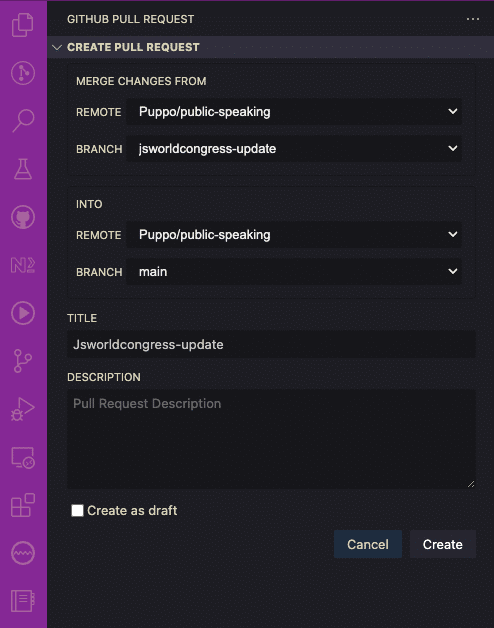Open the source REMOTE dropdown under Merge Changes From
This screenshot has width=494, height=628.
point(294,112)
